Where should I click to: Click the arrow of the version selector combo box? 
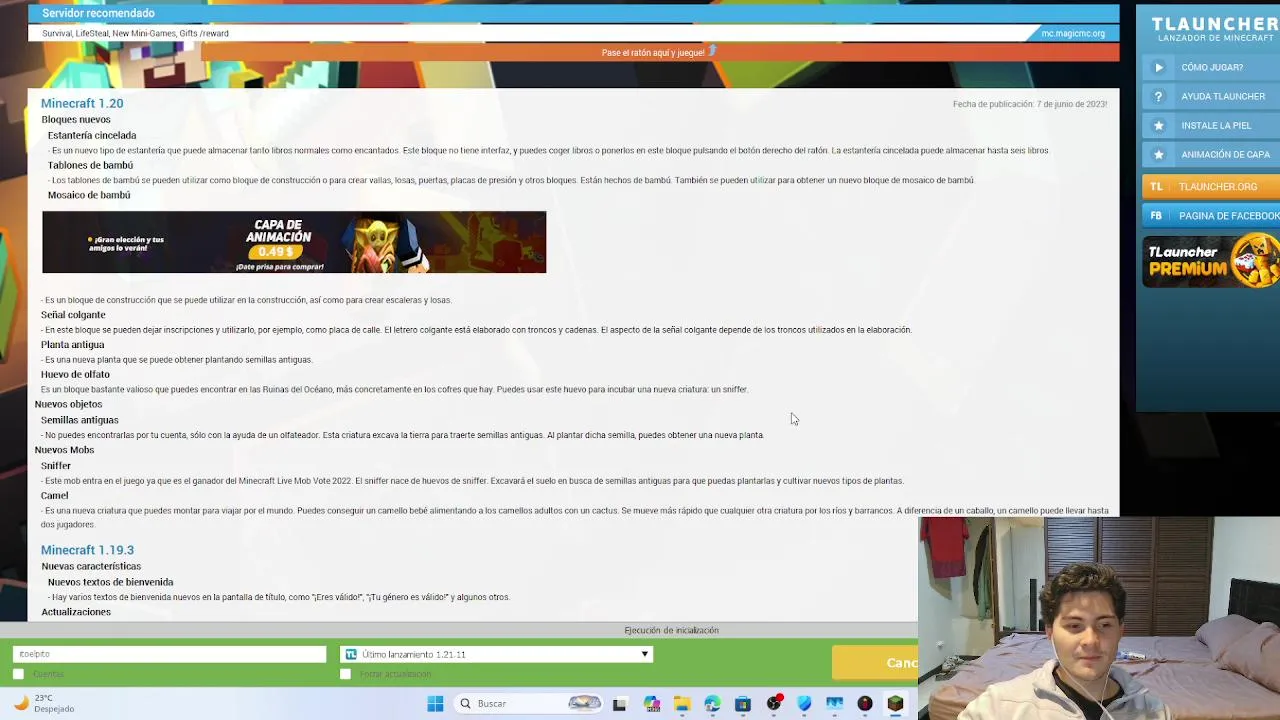pyautogui.click(x=645, y=654)
